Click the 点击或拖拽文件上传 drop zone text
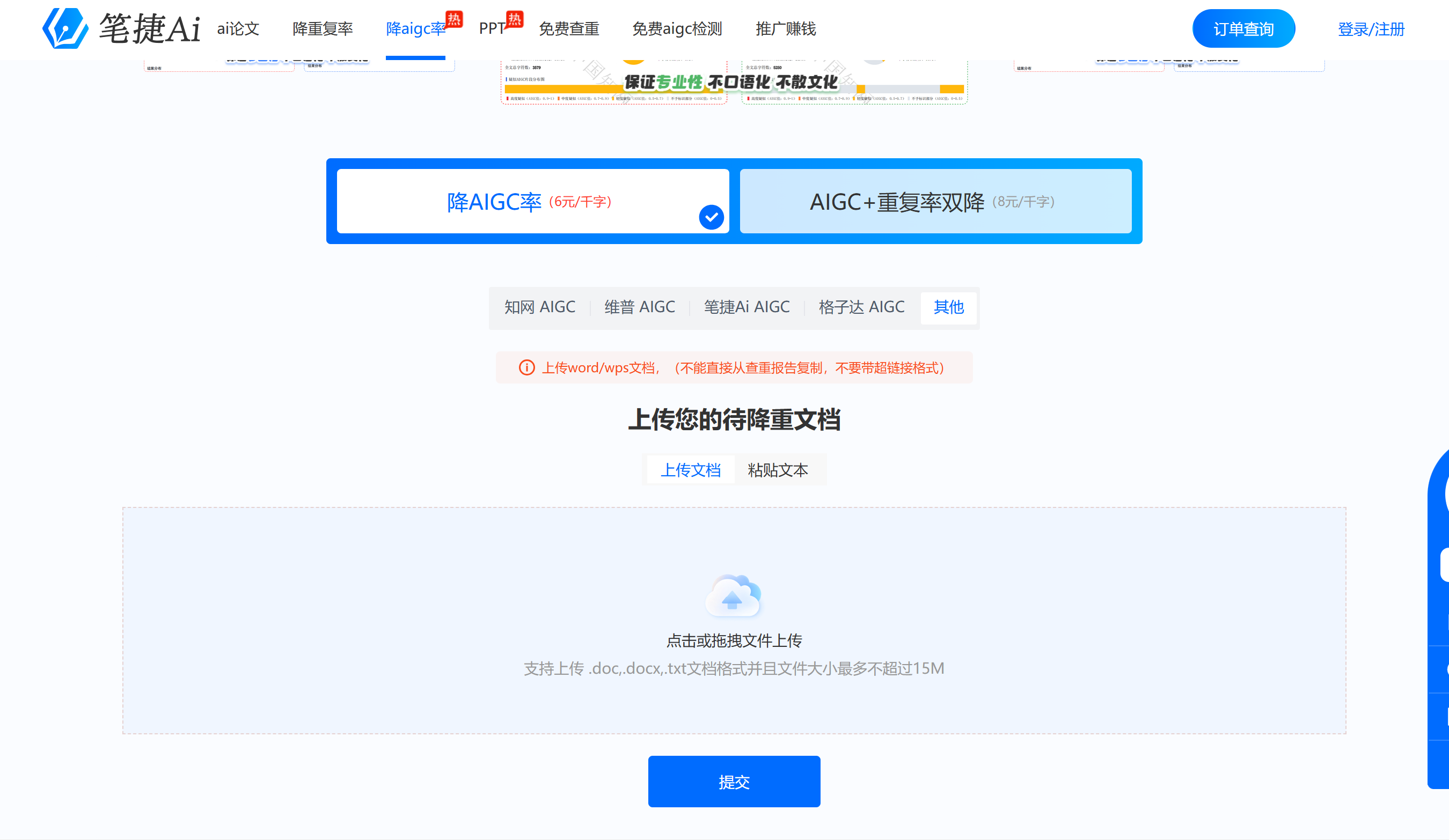The image size is (1449, 840). coord(734,640)
